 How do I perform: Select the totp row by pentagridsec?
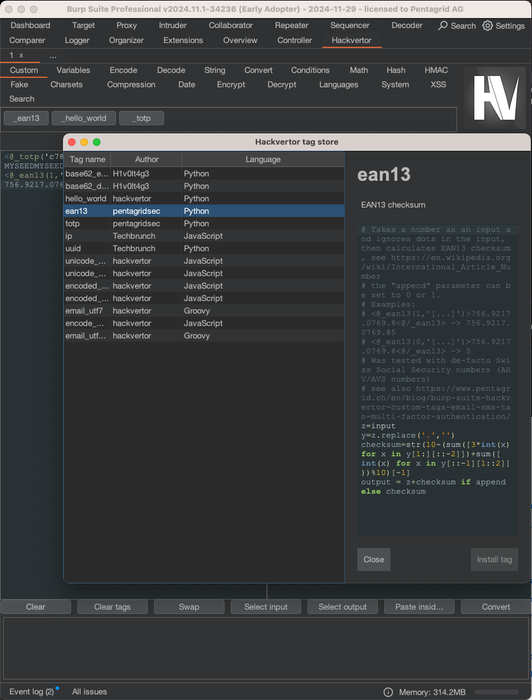(204, 224)
